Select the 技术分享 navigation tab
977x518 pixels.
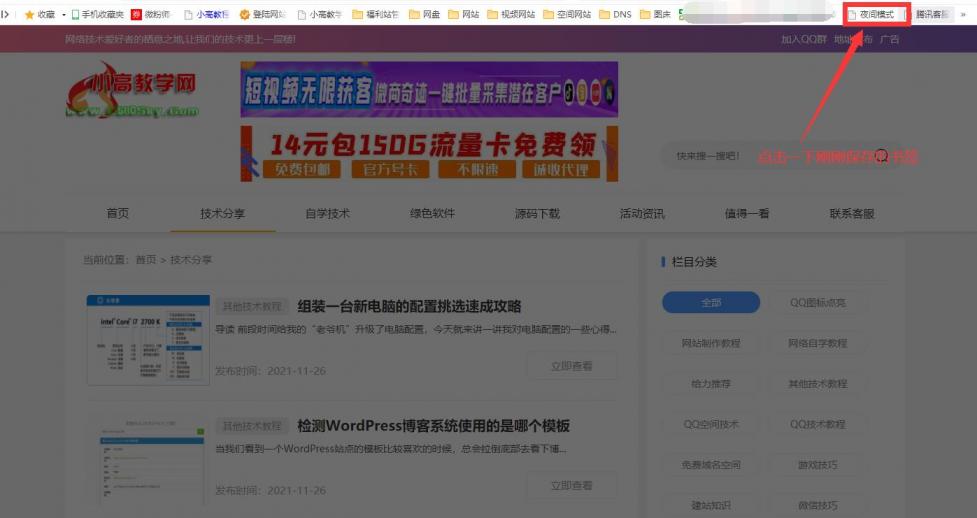click(x=222, y=214)
